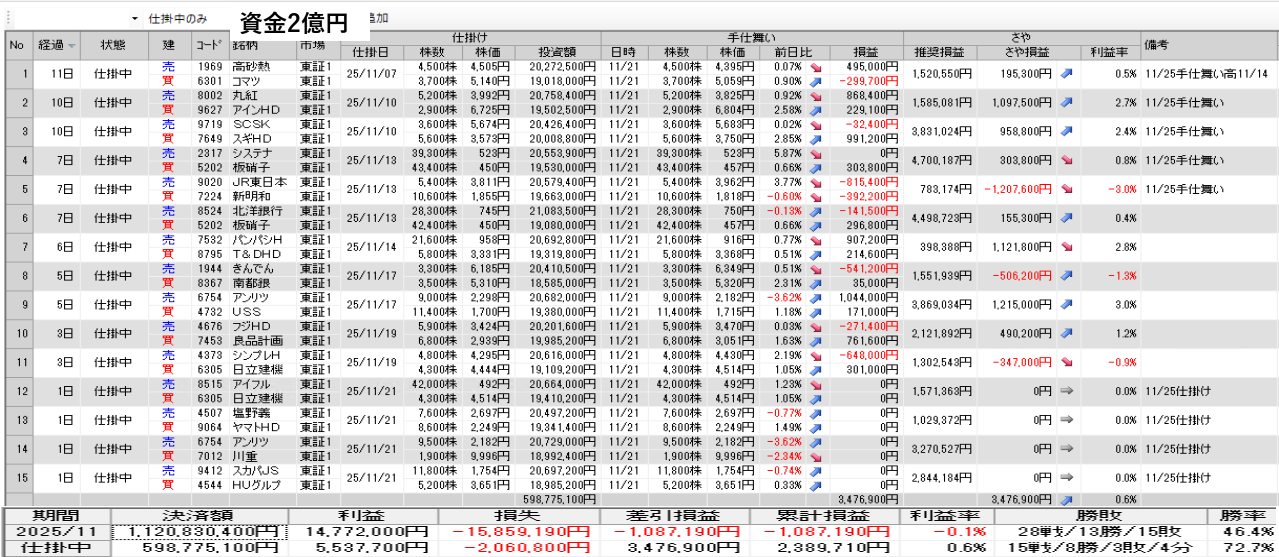This screenshot has height=557, width=1279.
Task: Click the sort arrow in the さや損益 column header
Action: (x=1067, y=52)
